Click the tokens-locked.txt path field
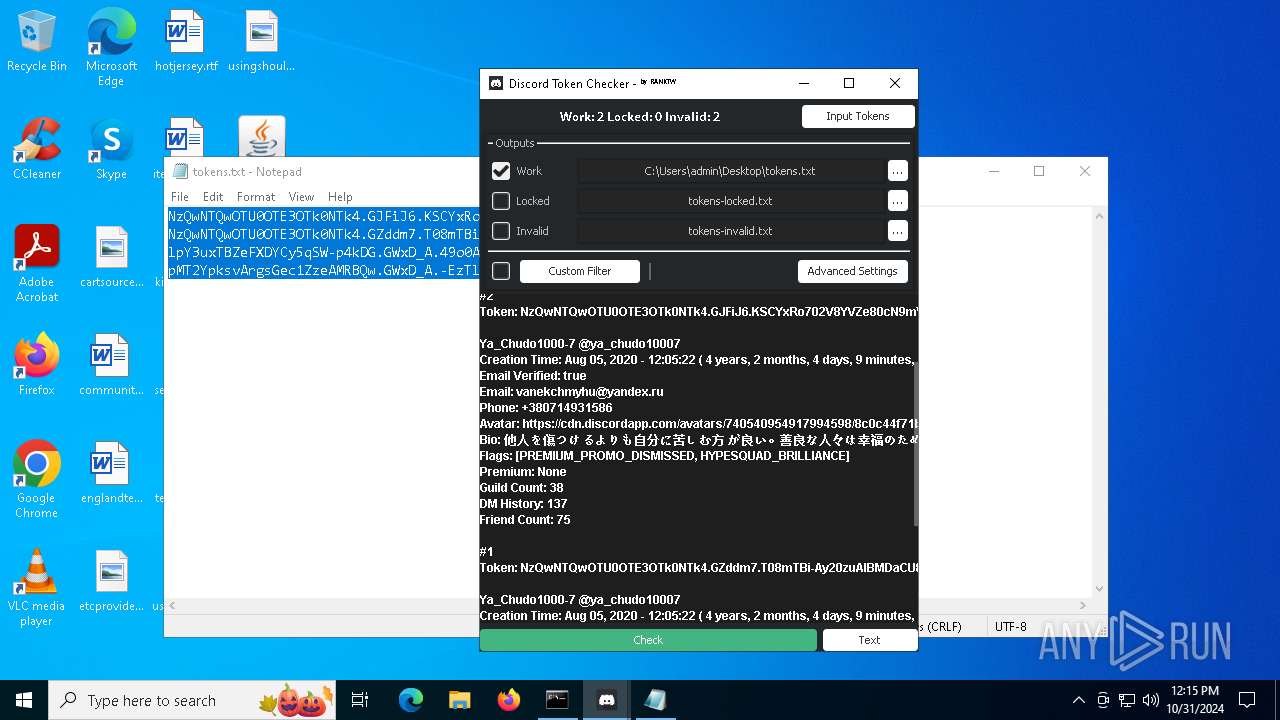Image resolution: width=1280 pixels, height=720 pixels. tap(730, 201)
